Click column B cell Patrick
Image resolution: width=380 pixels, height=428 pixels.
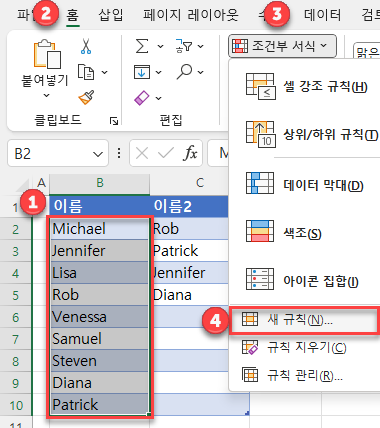[x=100, y=405]
